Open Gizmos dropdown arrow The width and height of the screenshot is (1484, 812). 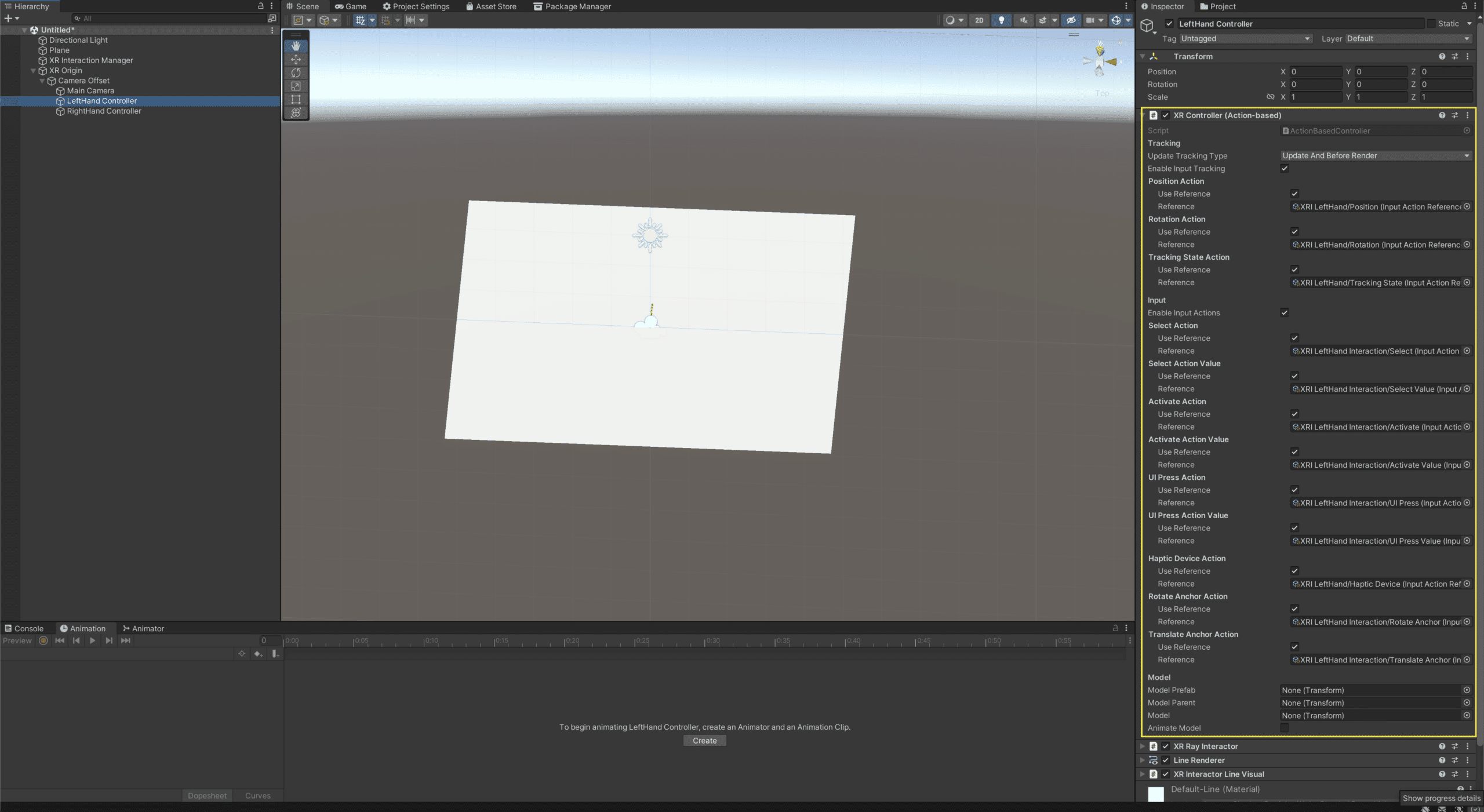pos(1128,20)
